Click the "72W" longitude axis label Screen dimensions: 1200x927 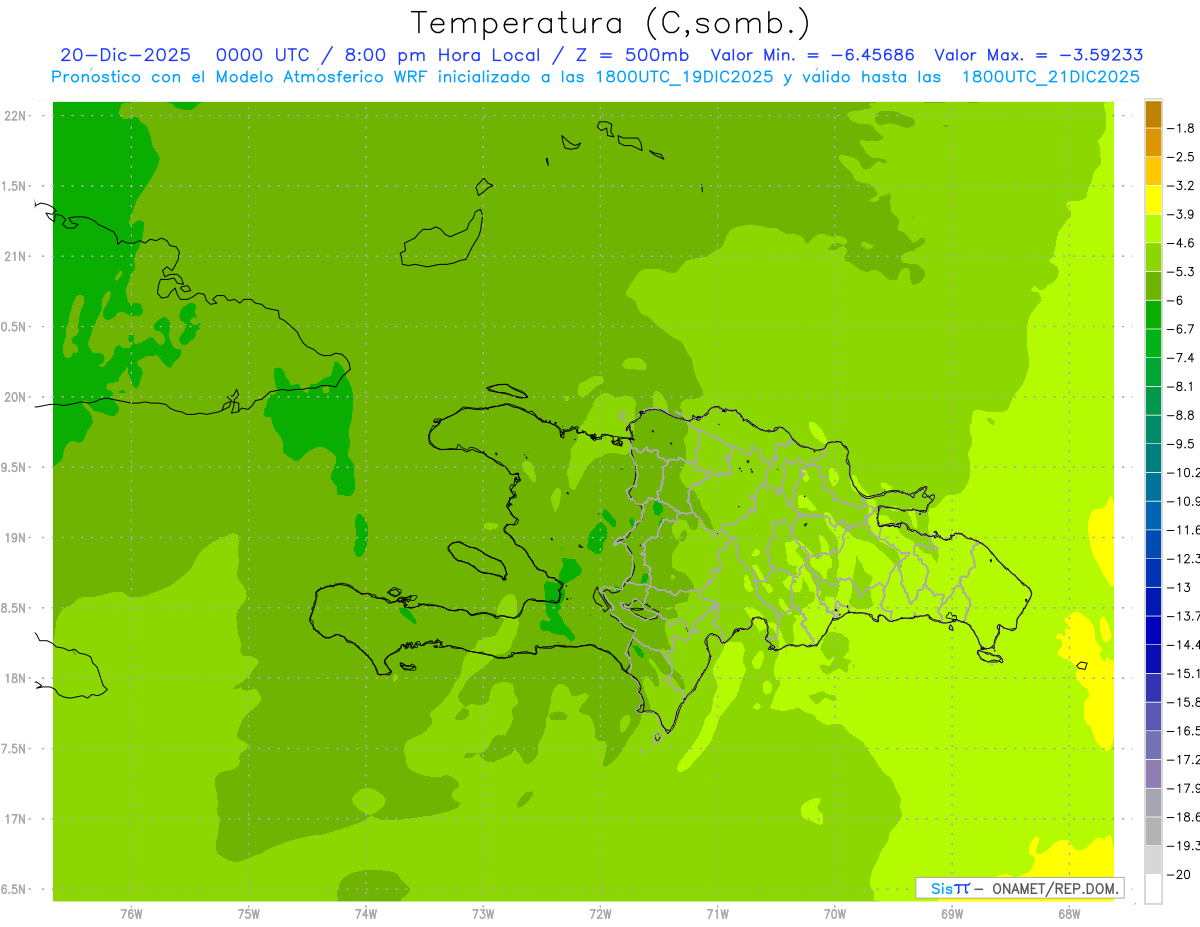click(600, 912)
